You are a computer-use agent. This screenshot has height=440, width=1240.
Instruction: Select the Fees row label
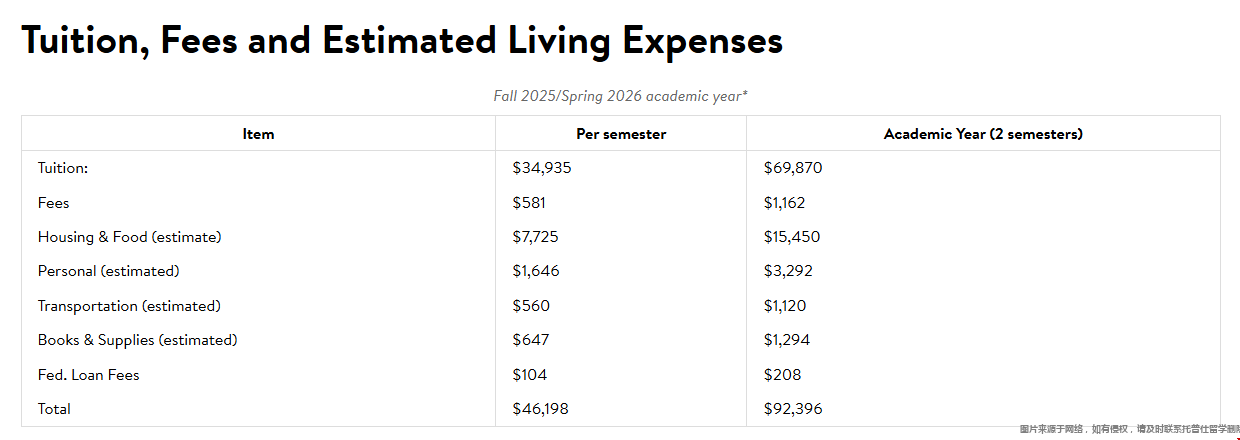(54, 202)
